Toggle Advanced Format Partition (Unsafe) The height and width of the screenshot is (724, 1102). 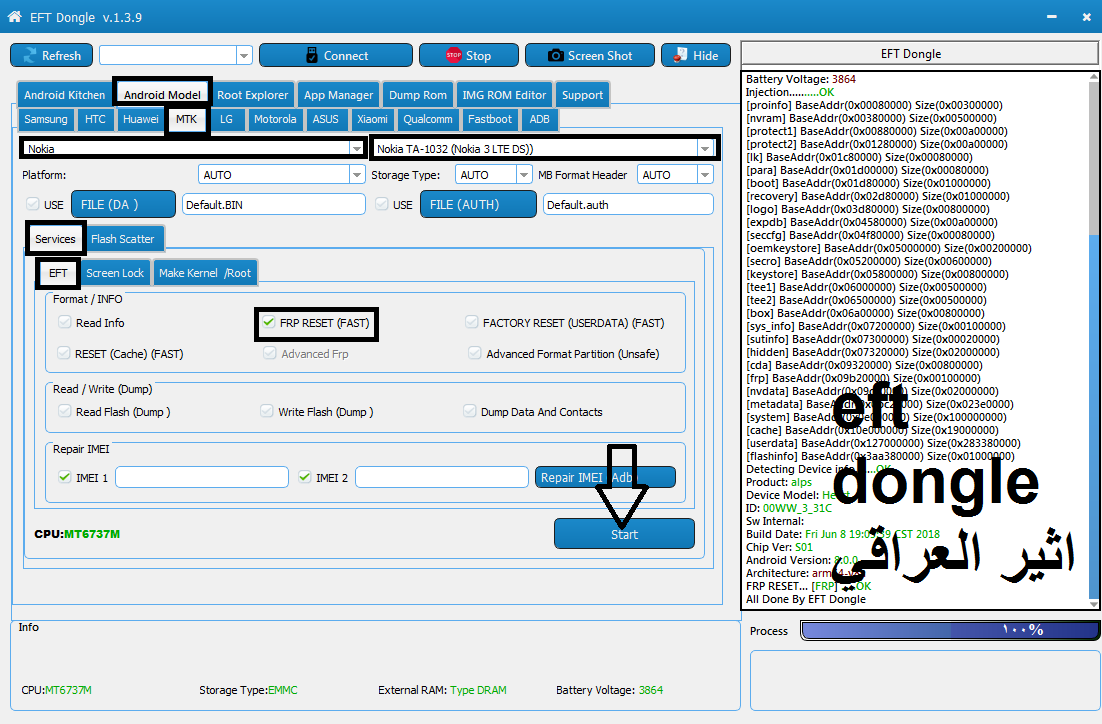[475, 353]
